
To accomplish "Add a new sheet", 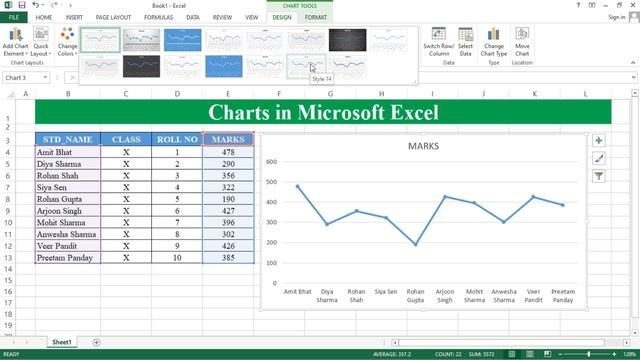I will 96,342.
